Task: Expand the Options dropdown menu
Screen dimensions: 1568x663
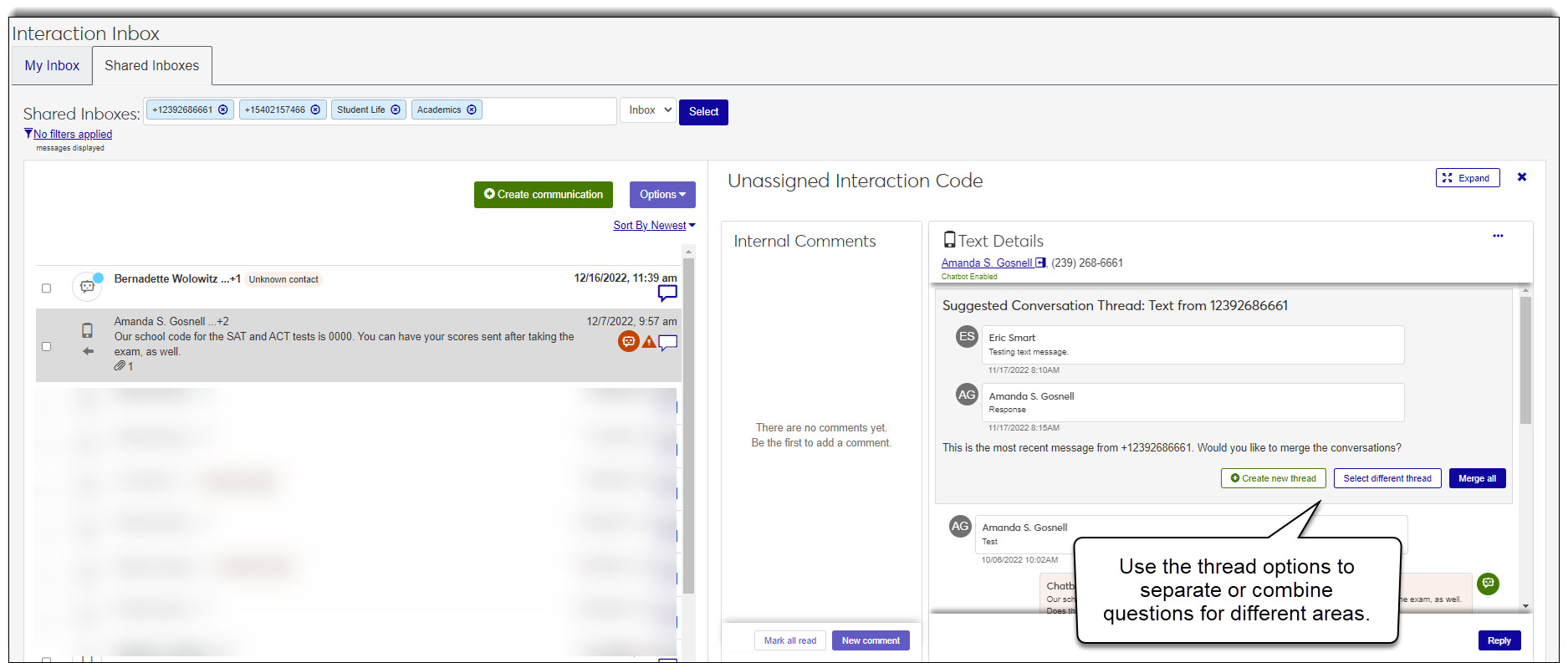Action: [662, 195]
